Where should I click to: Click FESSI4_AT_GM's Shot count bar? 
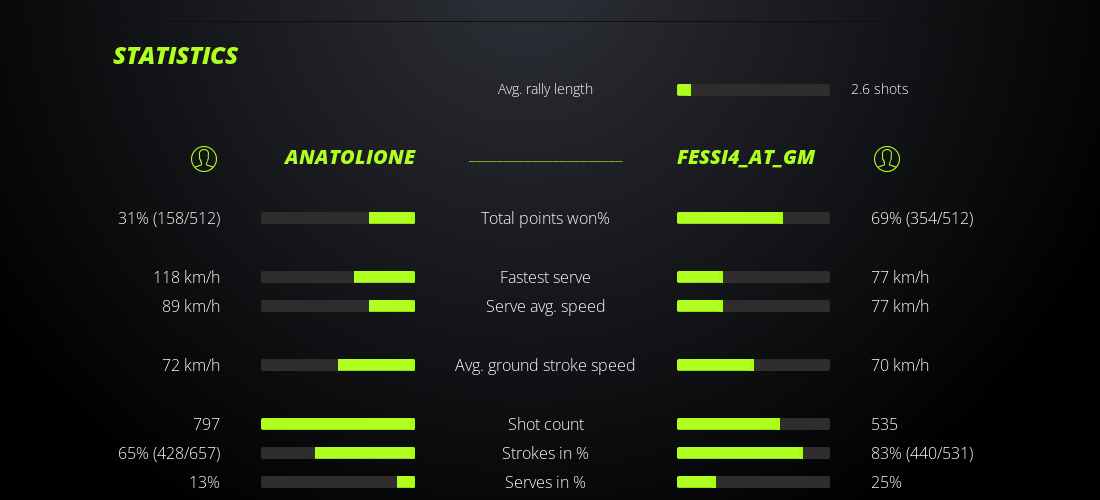tap(753, 424)
